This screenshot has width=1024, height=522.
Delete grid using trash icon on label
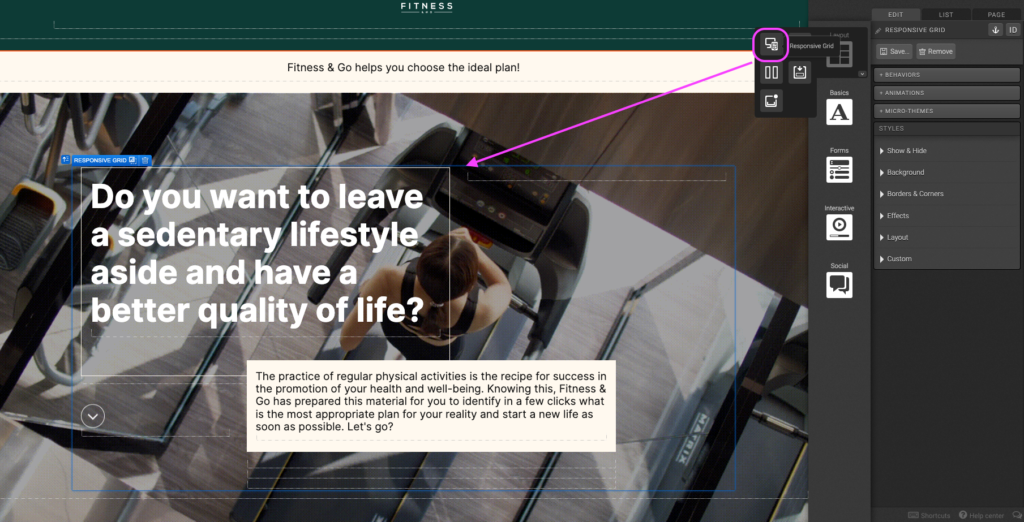click(x=145, y=160)
